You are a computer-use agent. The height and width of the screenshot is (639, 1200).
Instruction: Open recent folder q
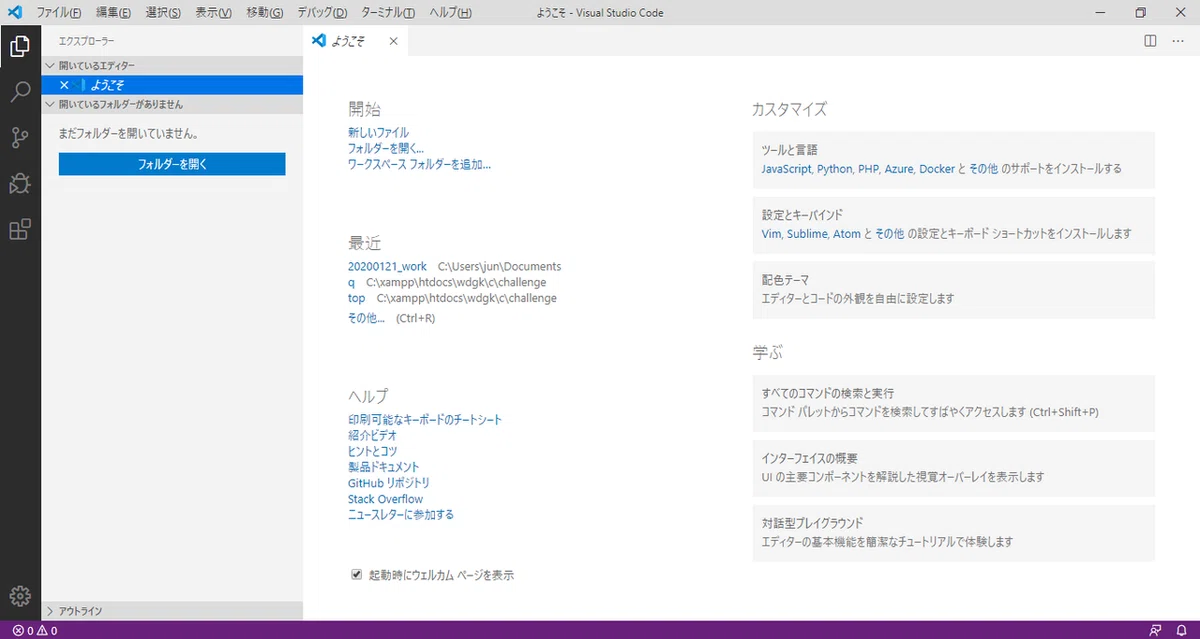(x=351, y=283)
